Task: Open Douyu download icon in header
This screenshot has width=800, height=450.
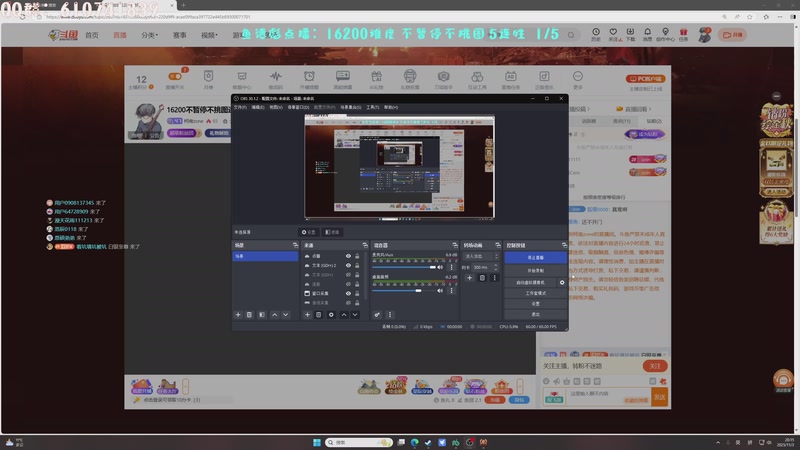Action: [x=631, y=34]
